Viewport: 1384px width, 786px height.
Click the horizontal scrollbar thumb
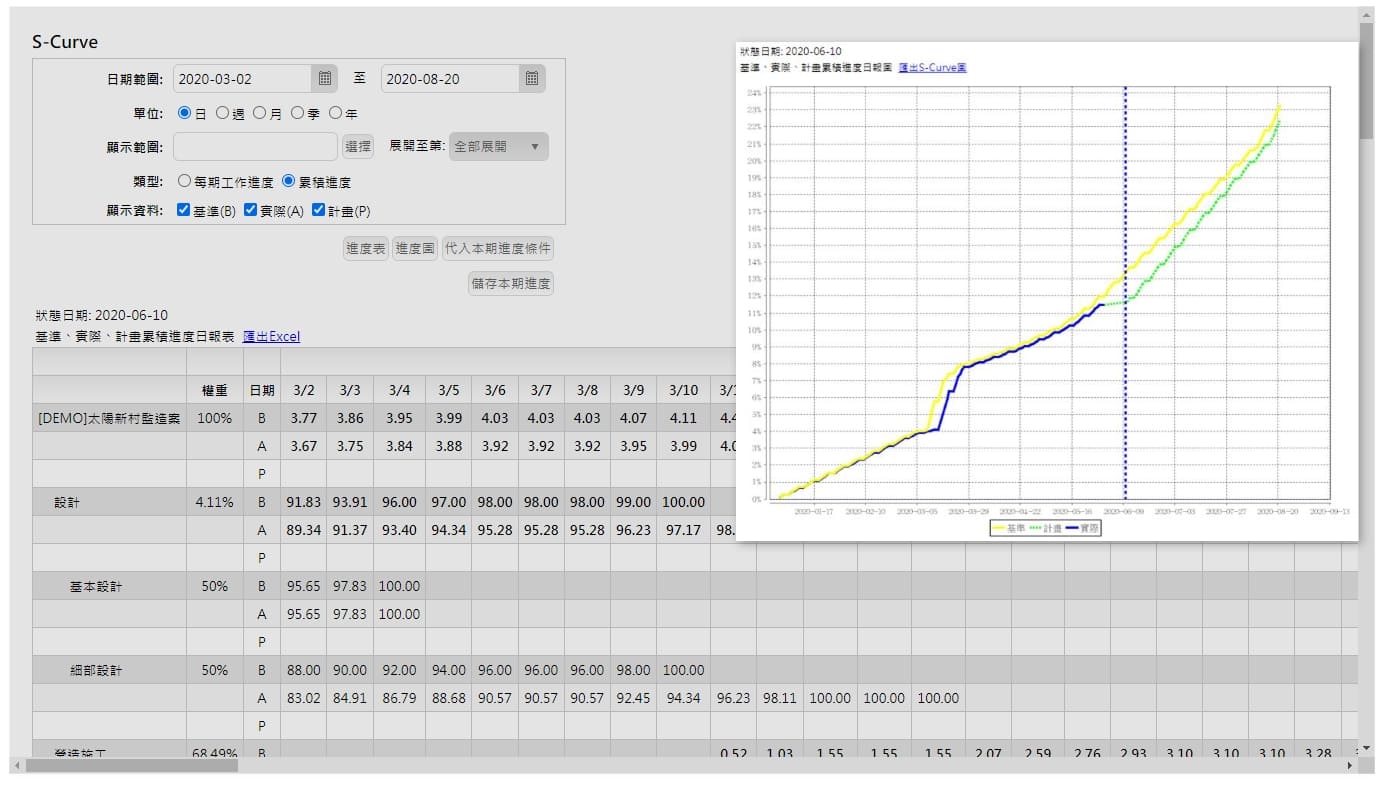pyautogui.click(x=132, y=765)
